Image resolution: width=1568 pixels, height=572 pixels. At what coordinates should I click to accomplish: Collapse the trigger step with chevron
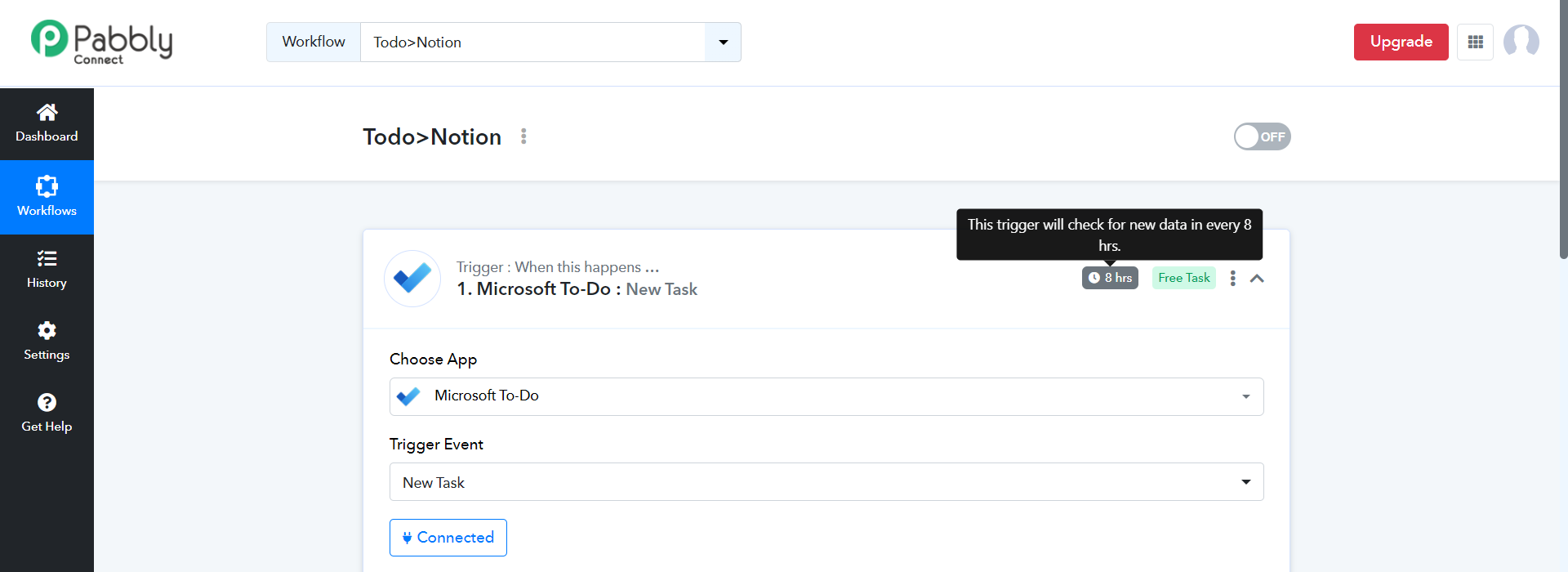1257,279
